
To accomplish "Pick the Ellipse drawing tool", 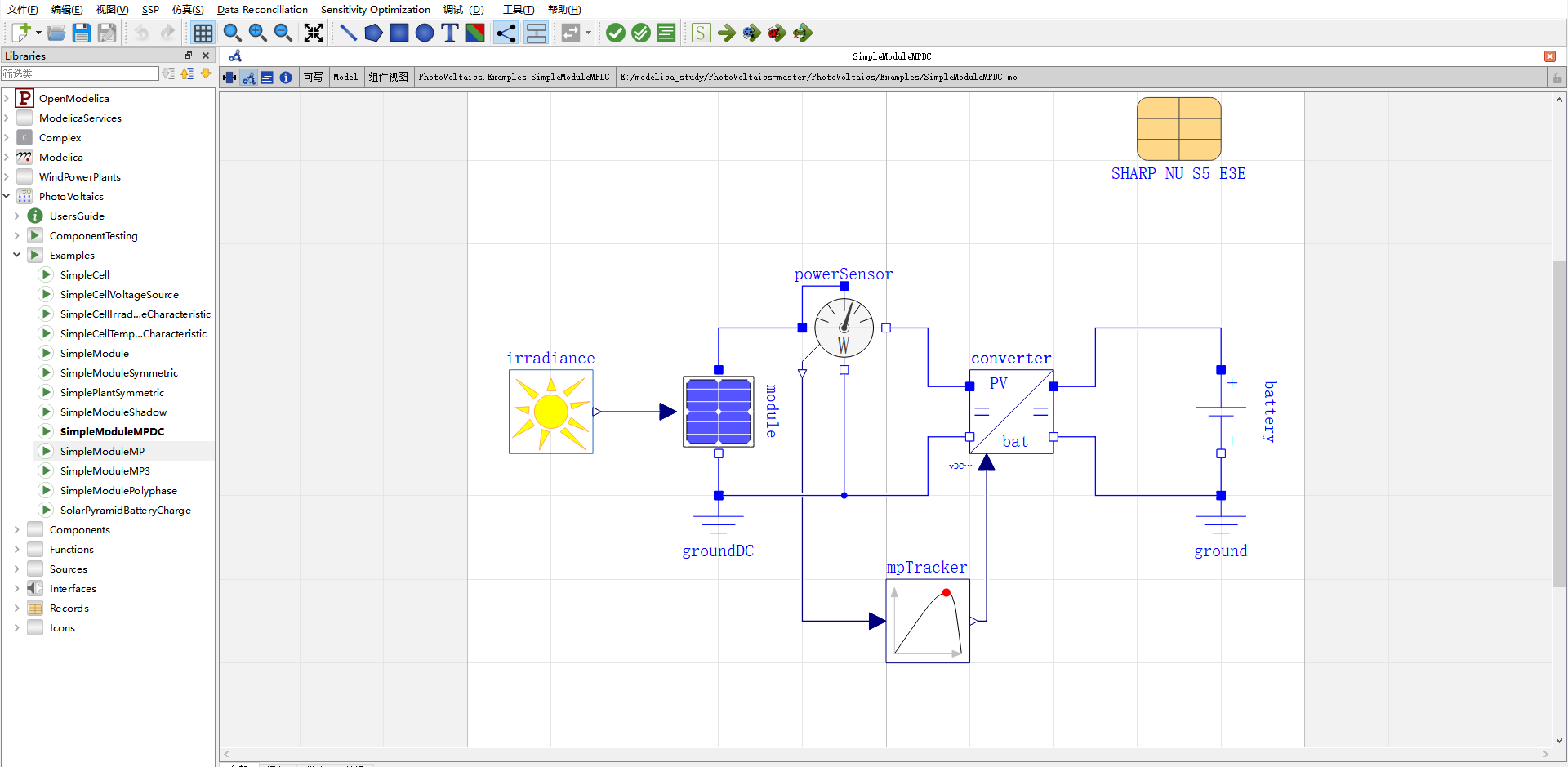I will click(x=424, y=33).
